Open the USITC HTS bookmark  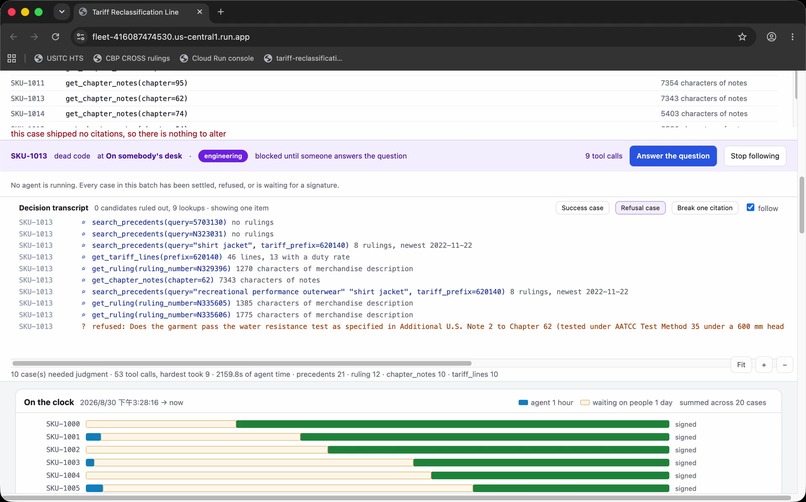pyautogui.click(x=59, y=59)
